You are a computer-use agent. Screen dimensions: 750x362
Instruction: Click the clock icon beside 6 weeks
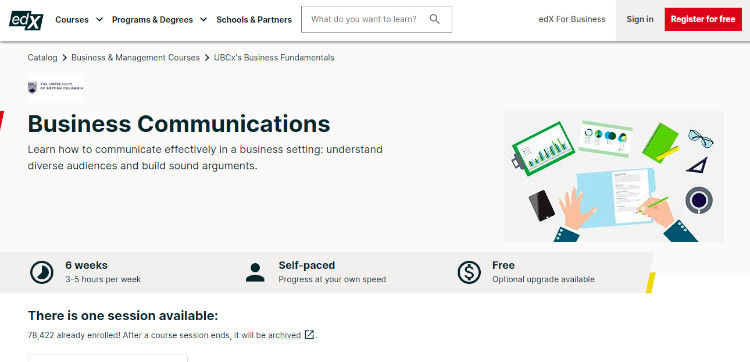[42, 273]
